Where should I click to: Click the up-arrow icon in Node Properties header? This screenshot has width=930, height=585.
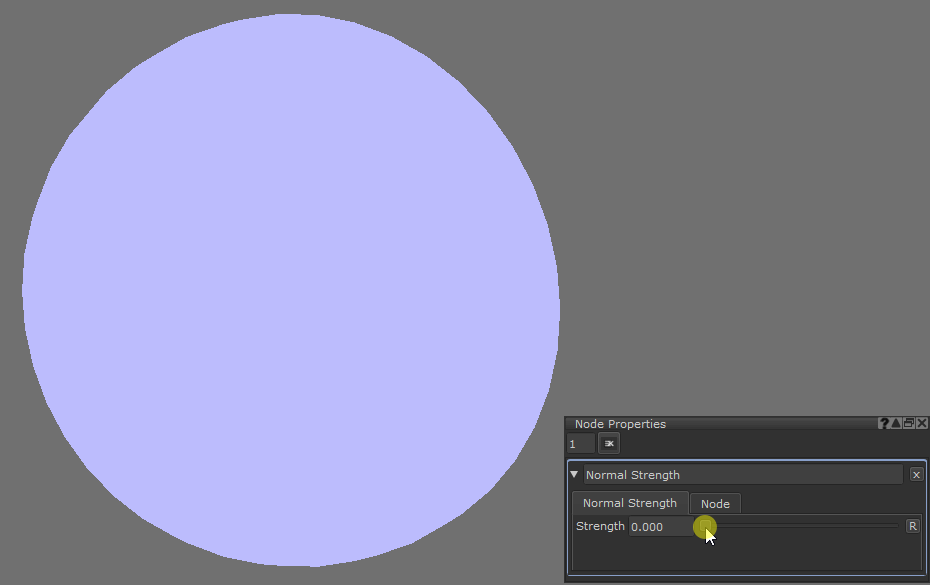tap(896, 424)
